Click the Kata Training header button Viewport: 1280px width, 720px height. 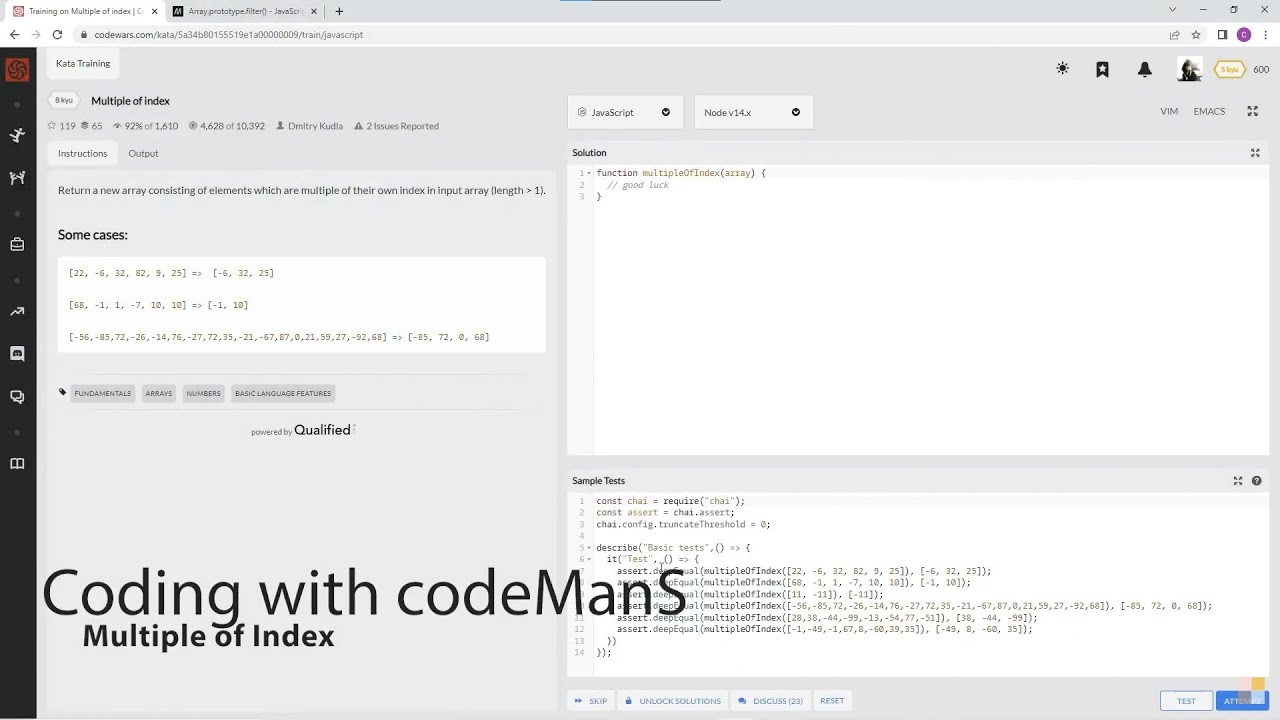(x=83, y=63)
